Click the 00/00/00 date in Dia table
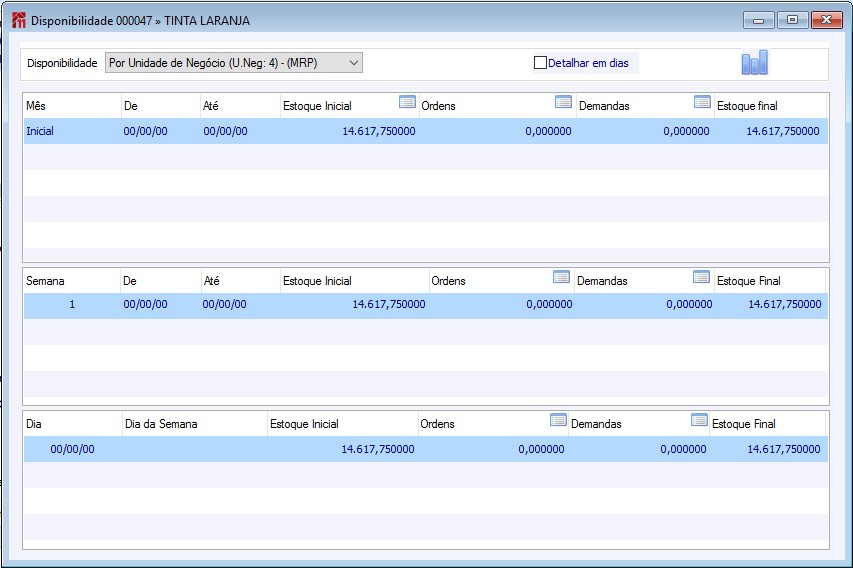Screen dimensions: 853x568 pos(72,449)
